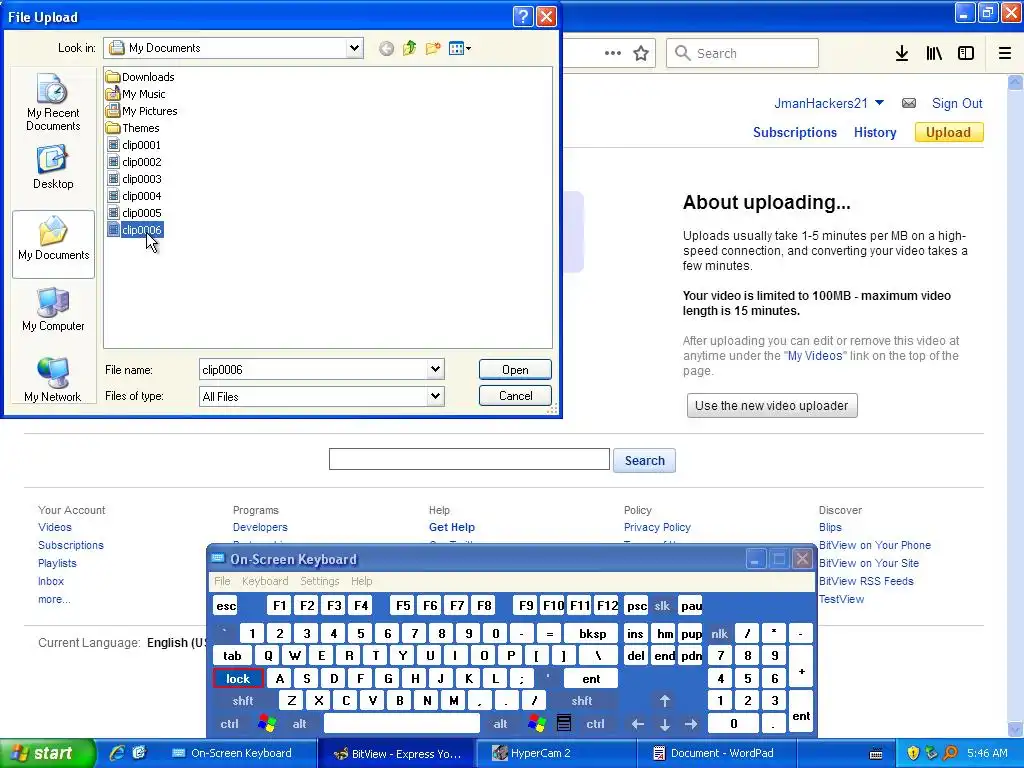The height and width of the screenshot is (768, 1024).
Task: Toggle the left ctrl key
Action: (229, 724)
